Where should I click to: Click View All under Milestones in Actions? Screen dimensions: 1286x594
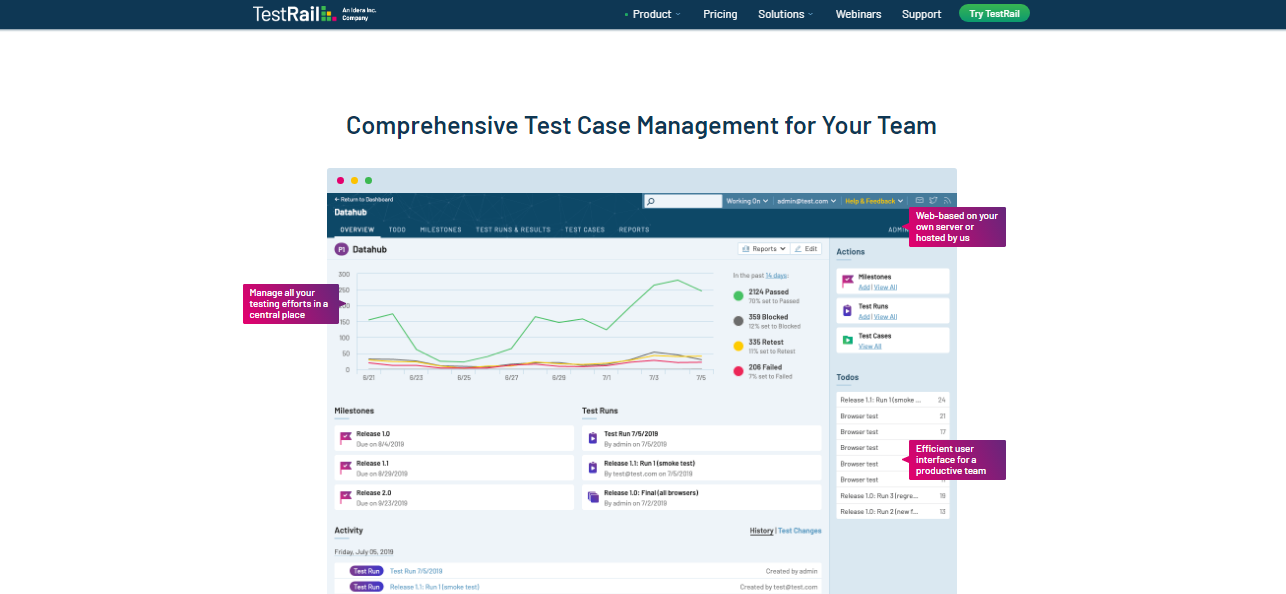885,287
